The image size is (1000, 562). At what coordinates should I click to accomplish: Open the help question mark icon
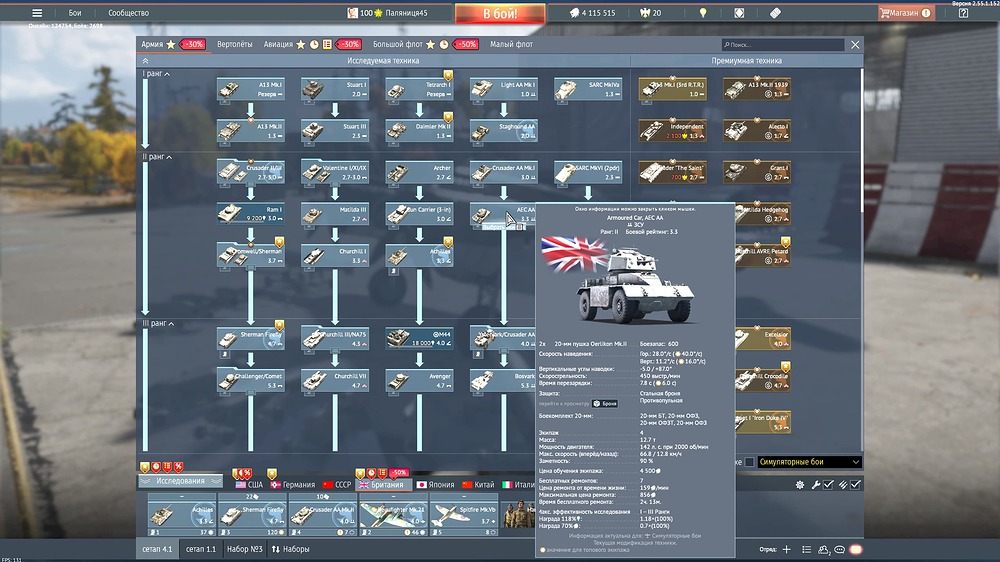(x=963, y=13)
